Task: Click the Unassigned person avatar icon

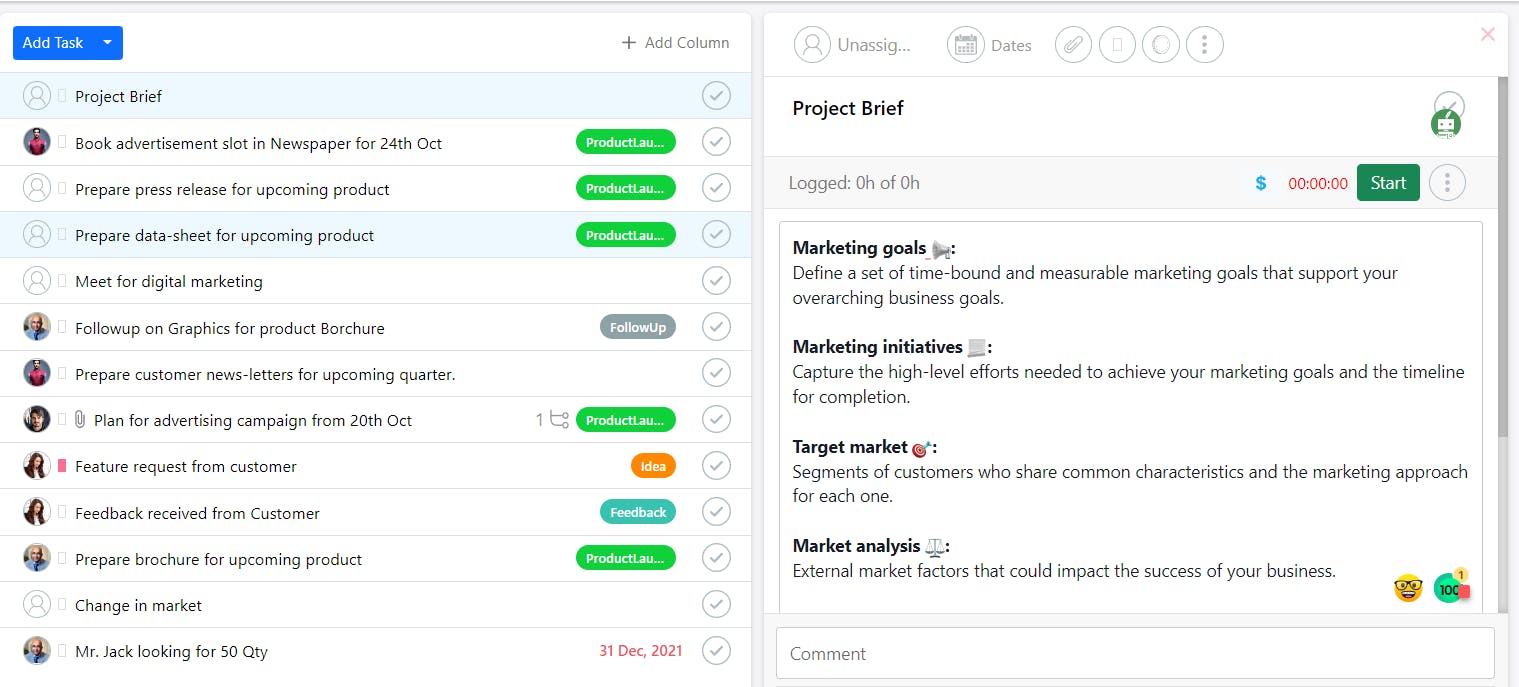Action: (812, 45)
